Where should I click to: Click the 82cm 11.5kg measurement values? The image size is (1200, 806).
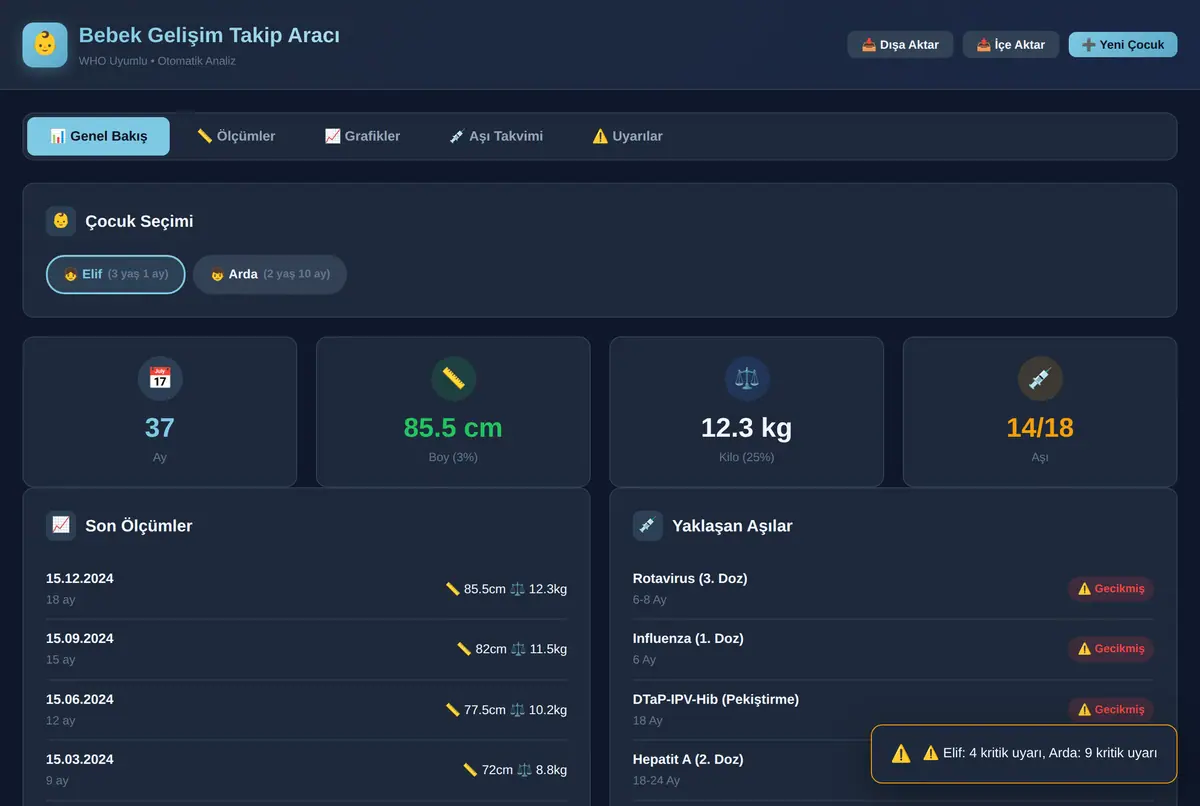tap(512, 649)
